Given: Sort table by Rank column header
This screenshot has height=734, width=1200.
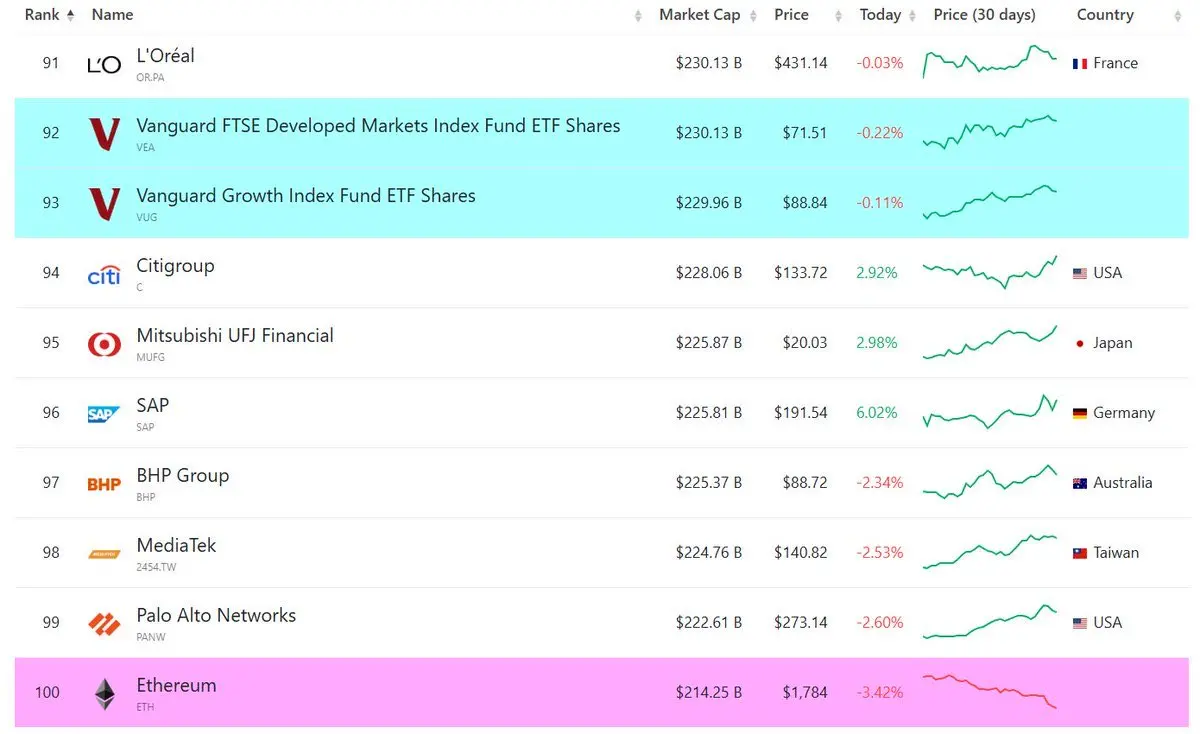Looking at the screenshot, I should click(49, 15).
